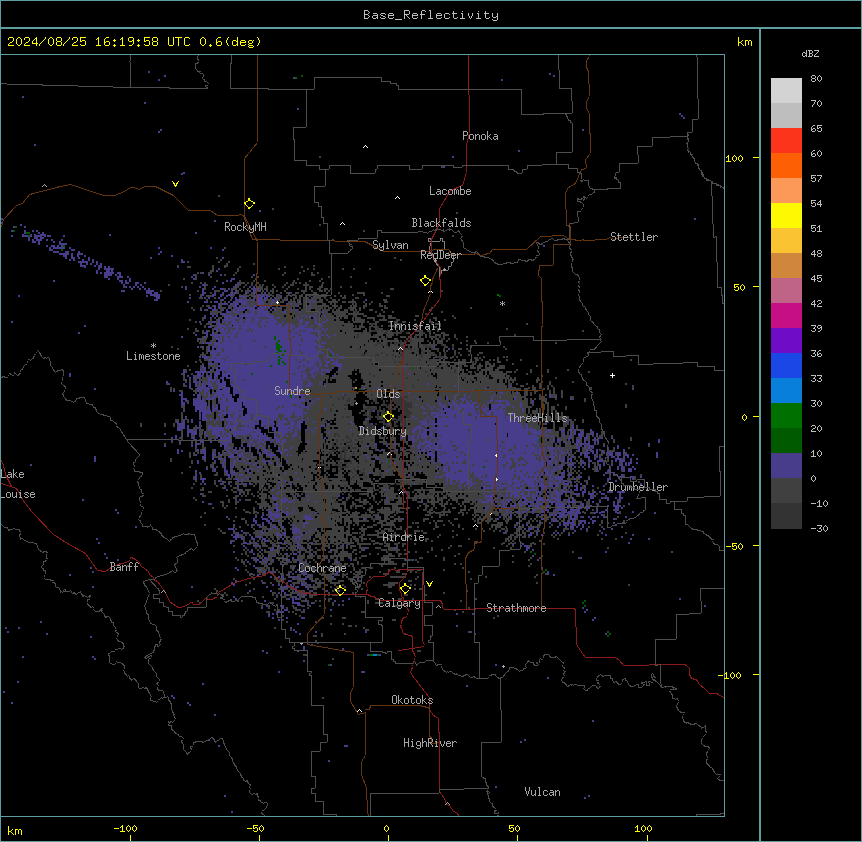The image size is (862, 842).
Task: Pick the bright yellow 51-54 dBZ swatch
Action: click(x=786, y=215)
